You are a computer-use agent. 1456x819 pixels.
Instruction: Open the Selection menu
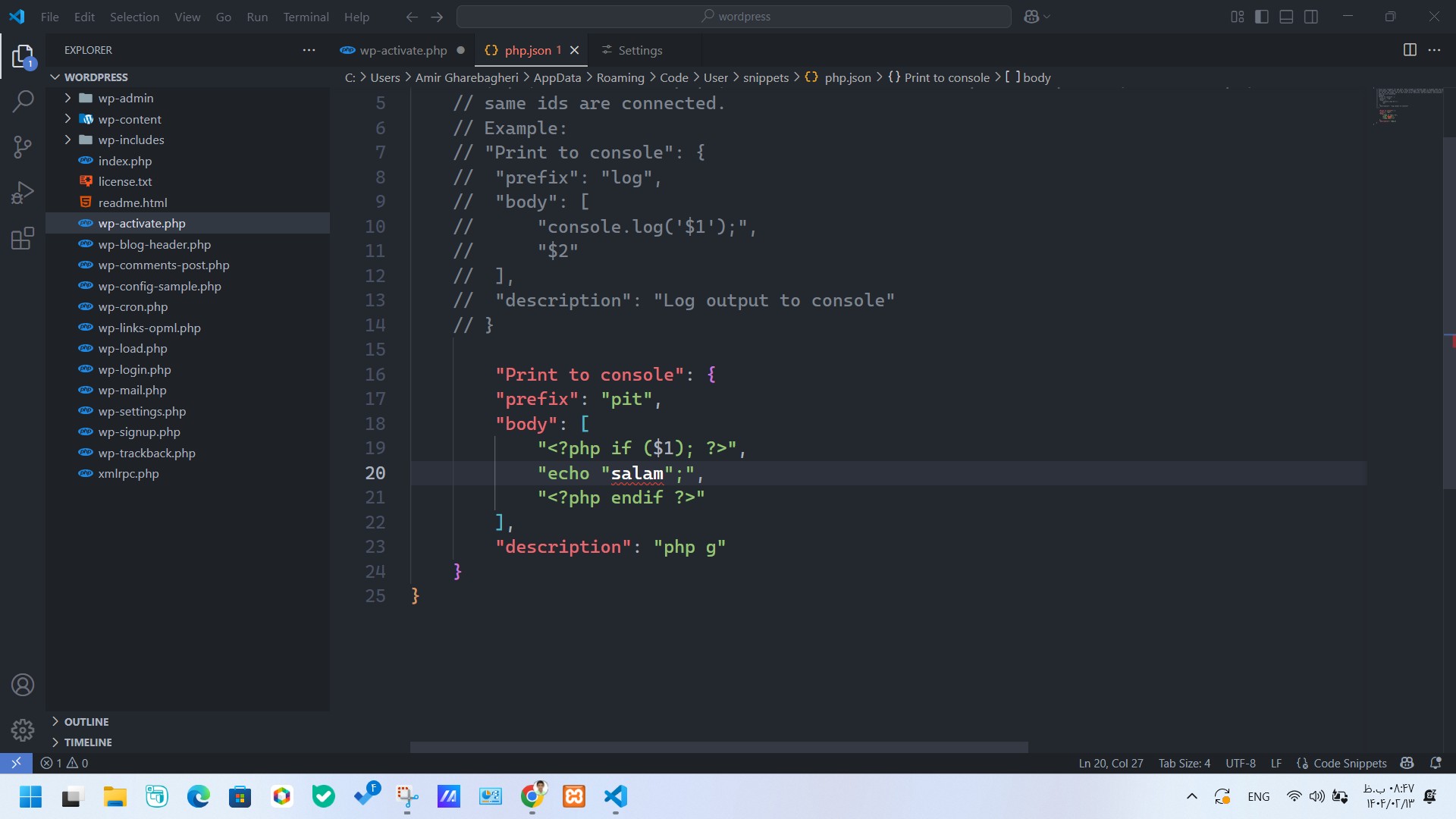click(x=134, y=17)
